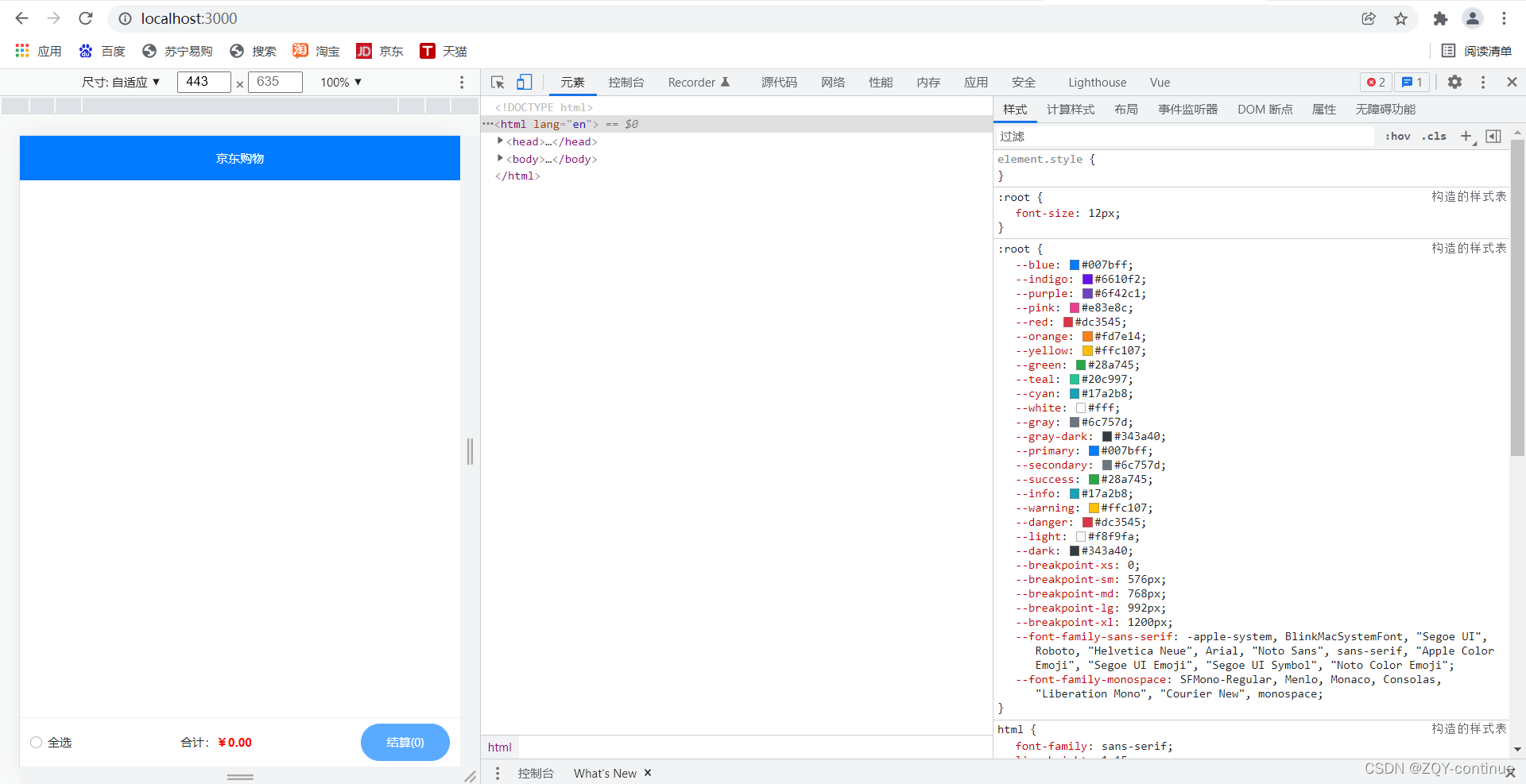
Task: Toggle the device toolbar icon
Action: click(525, 82)
